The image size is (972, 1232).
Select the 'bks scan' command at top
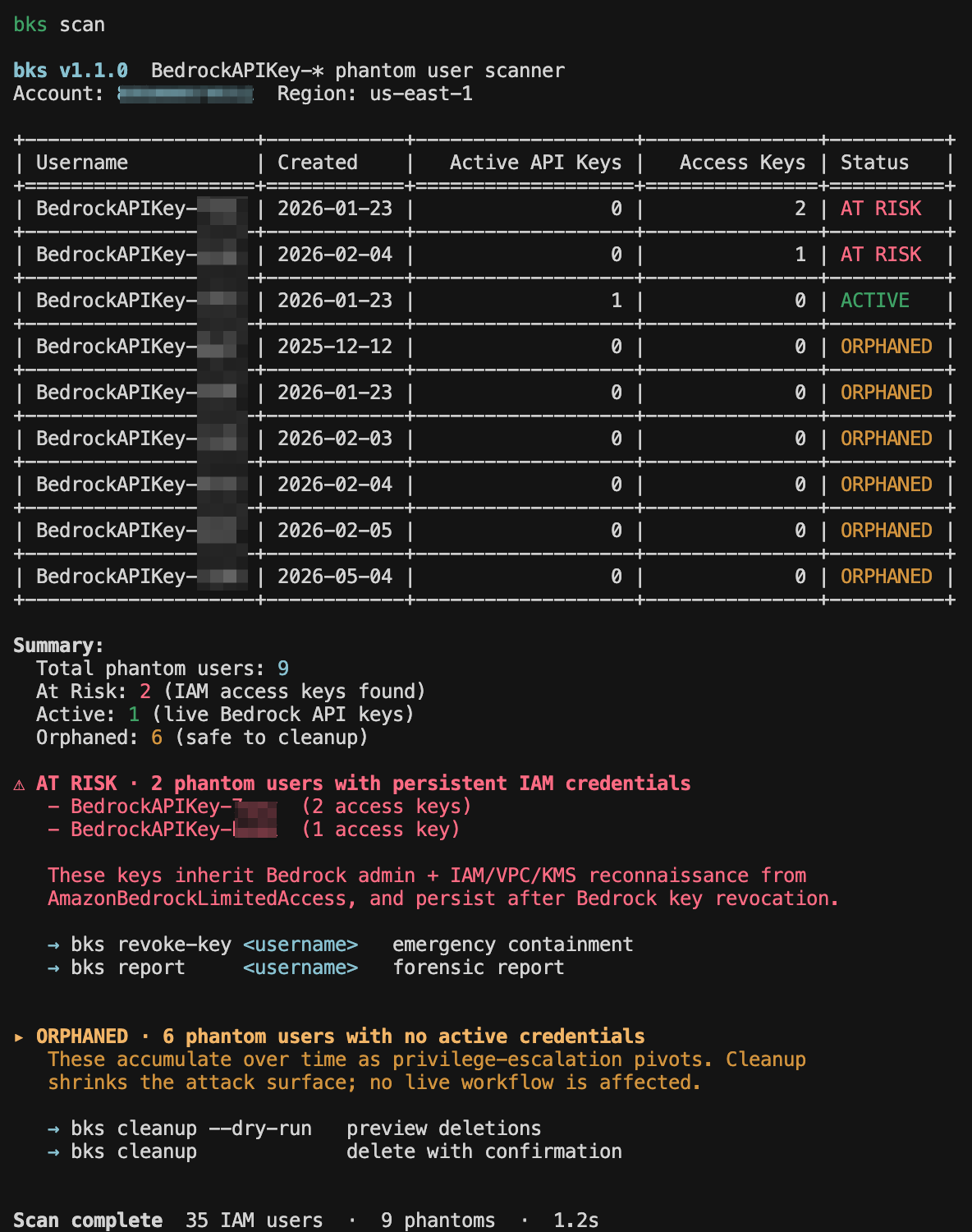tap(59, 25)
